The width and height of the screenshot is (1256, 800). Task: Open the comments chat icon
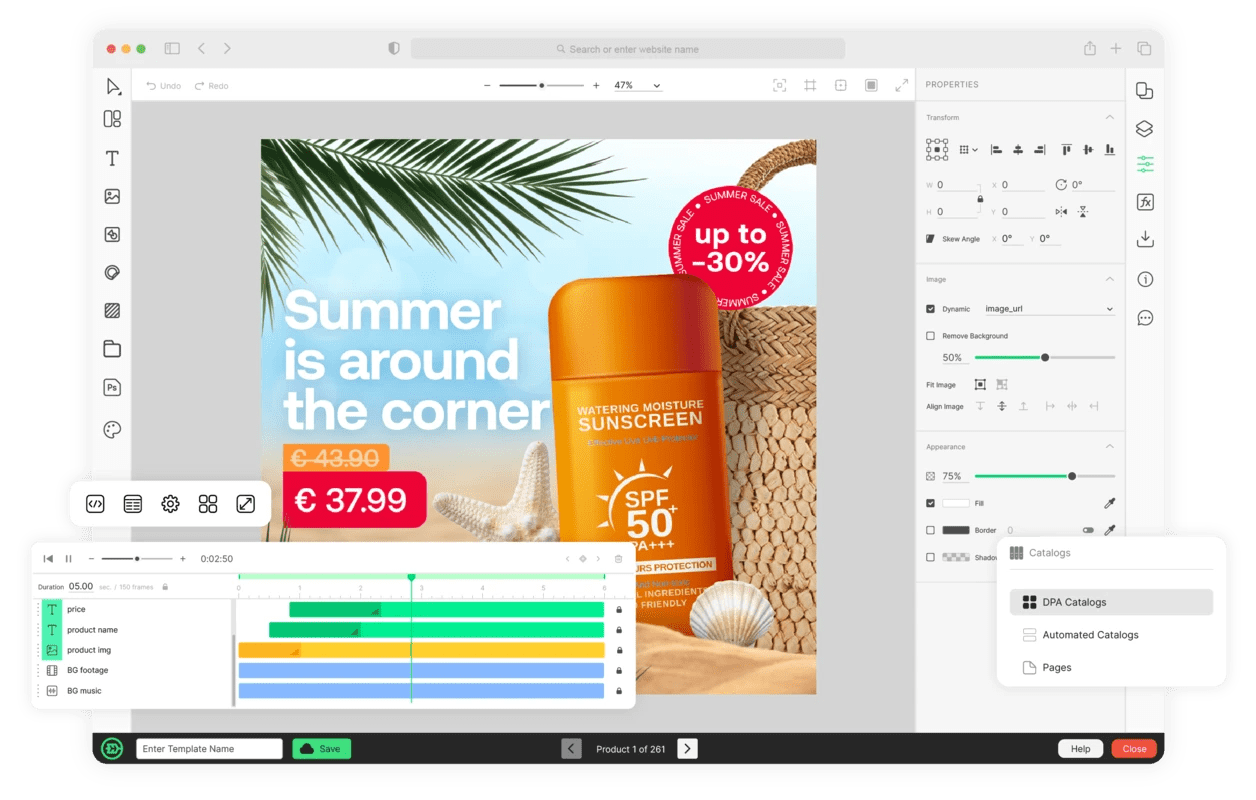point(1145,318)
